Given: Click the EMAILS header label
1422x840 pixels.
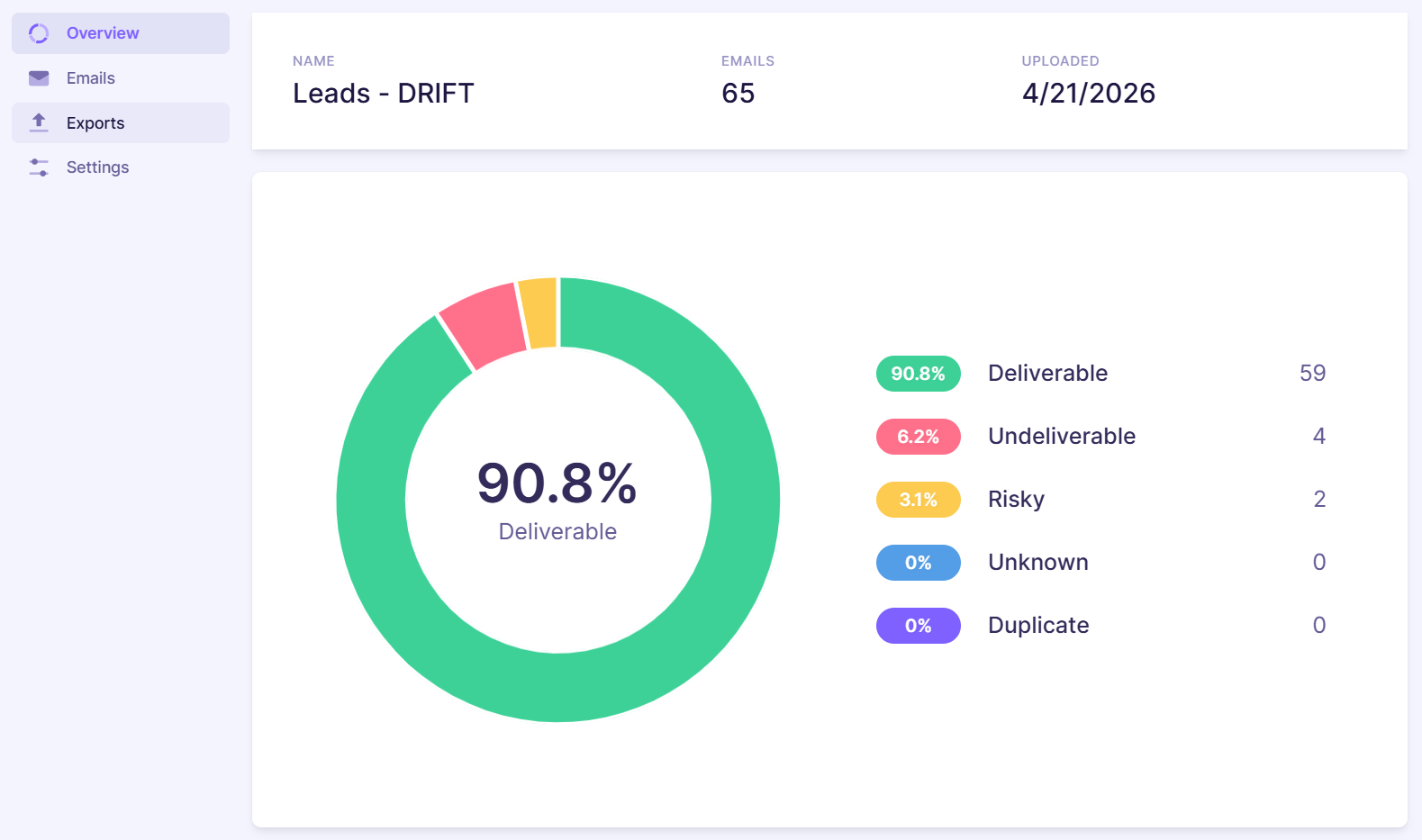Looking at the screenshot, I should click(747, 61).
